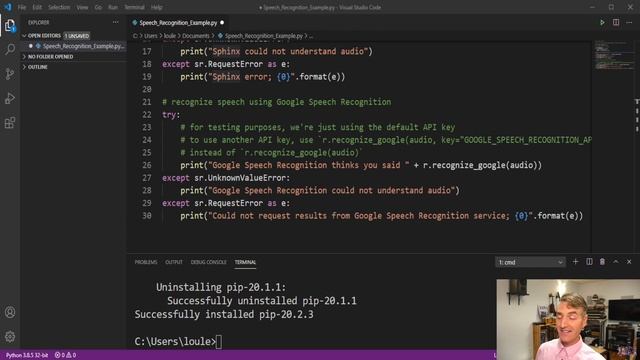Minimize the Visual Studio Code window

592,7
